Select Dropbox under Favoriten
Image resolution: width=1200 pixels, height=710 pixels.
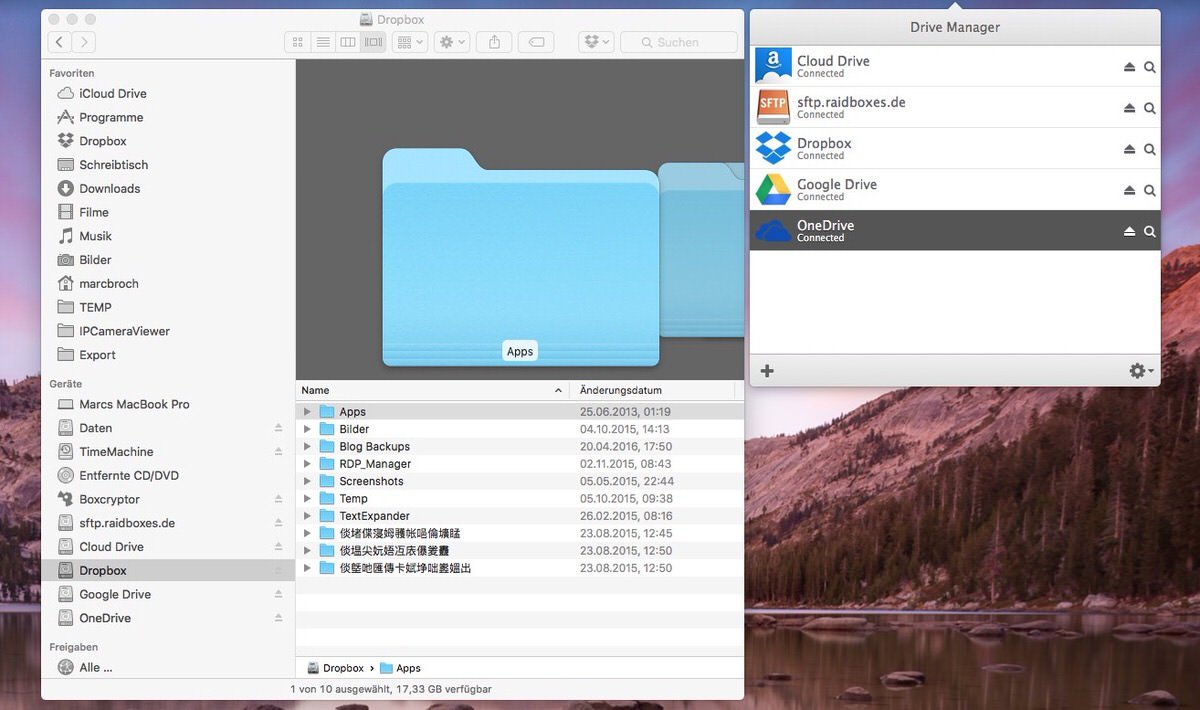[x=103, y=141]
